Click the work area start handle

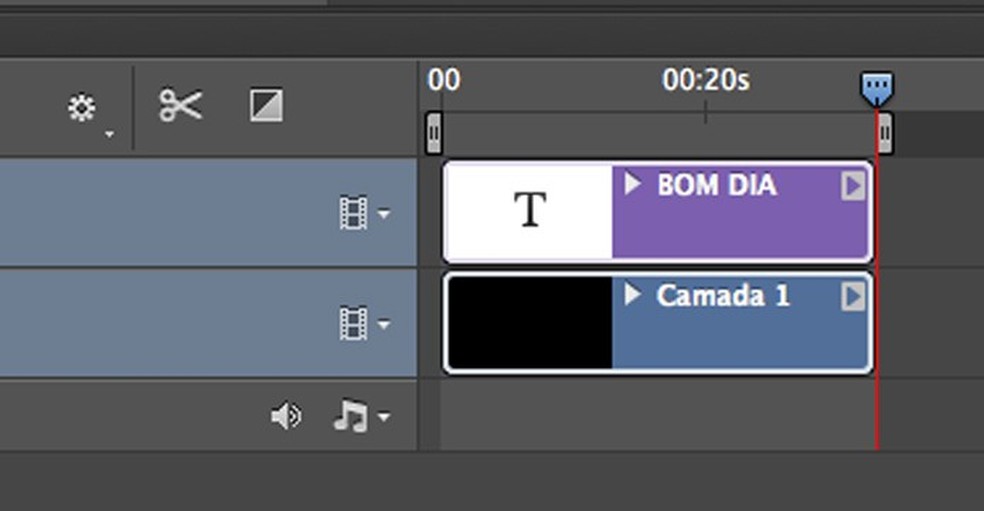tap(434, 133)
